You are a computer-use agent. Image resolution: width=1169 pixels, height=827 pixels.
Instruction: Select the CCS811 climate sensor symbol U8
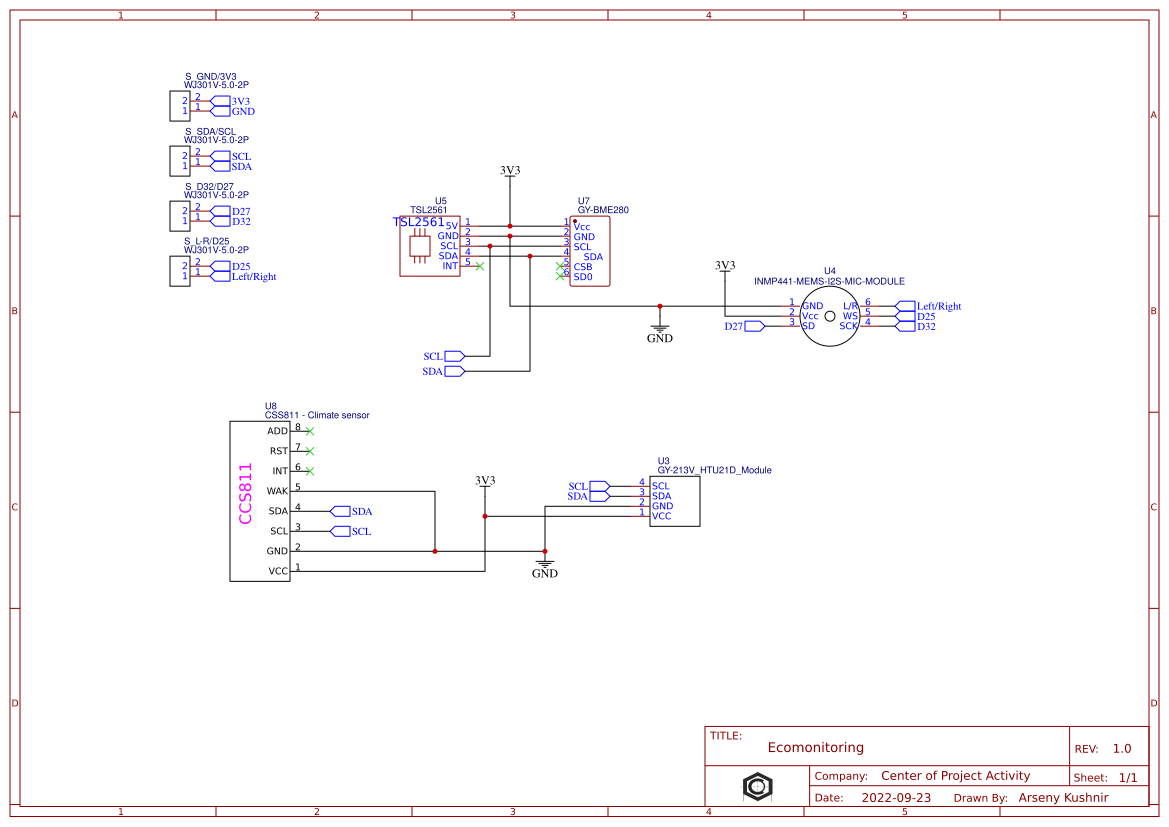click(x=260, y=500)
